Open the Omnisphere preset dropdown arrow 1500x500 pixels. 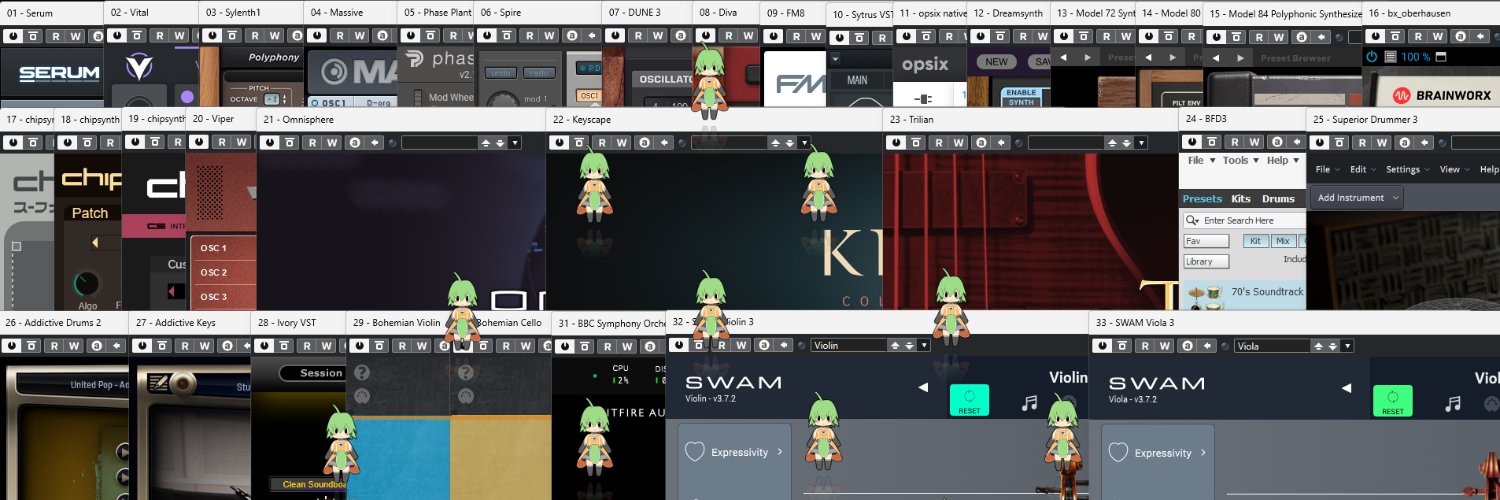click(x=514, y=143)
